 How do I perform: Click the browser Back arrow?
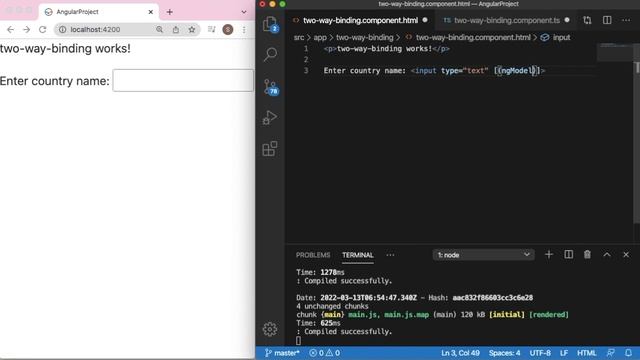tap(10, 29)
